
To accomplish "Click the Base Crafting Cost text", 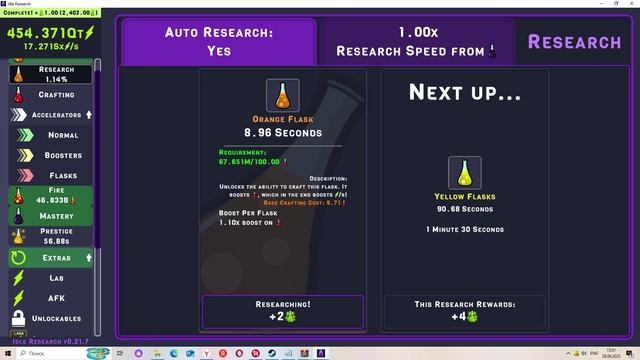I will [x=304, y=203].
